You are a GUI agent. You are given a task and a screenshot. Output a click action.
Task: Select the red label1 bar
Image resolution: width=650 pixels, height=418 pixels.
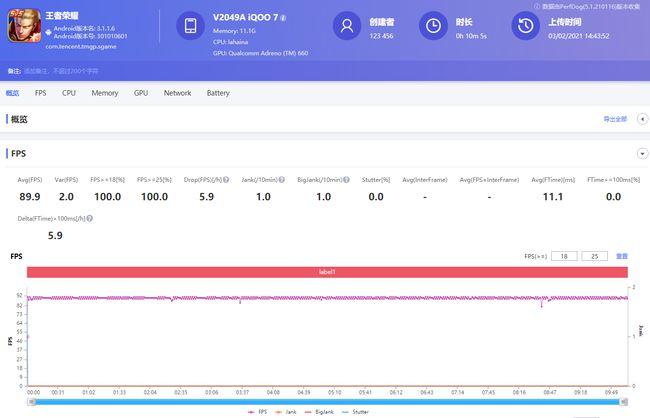pos(327,272)
